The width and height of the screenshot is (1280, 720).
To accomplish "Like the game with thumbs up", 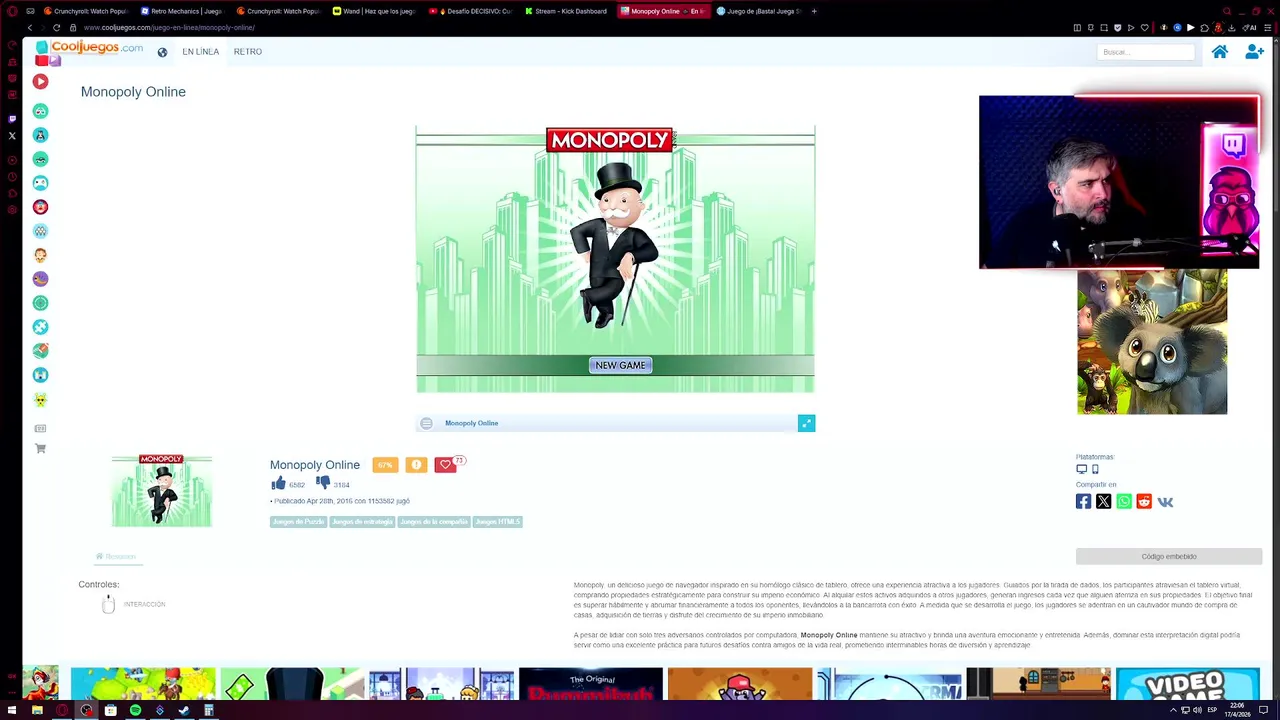I will click(x=278, y=483).
